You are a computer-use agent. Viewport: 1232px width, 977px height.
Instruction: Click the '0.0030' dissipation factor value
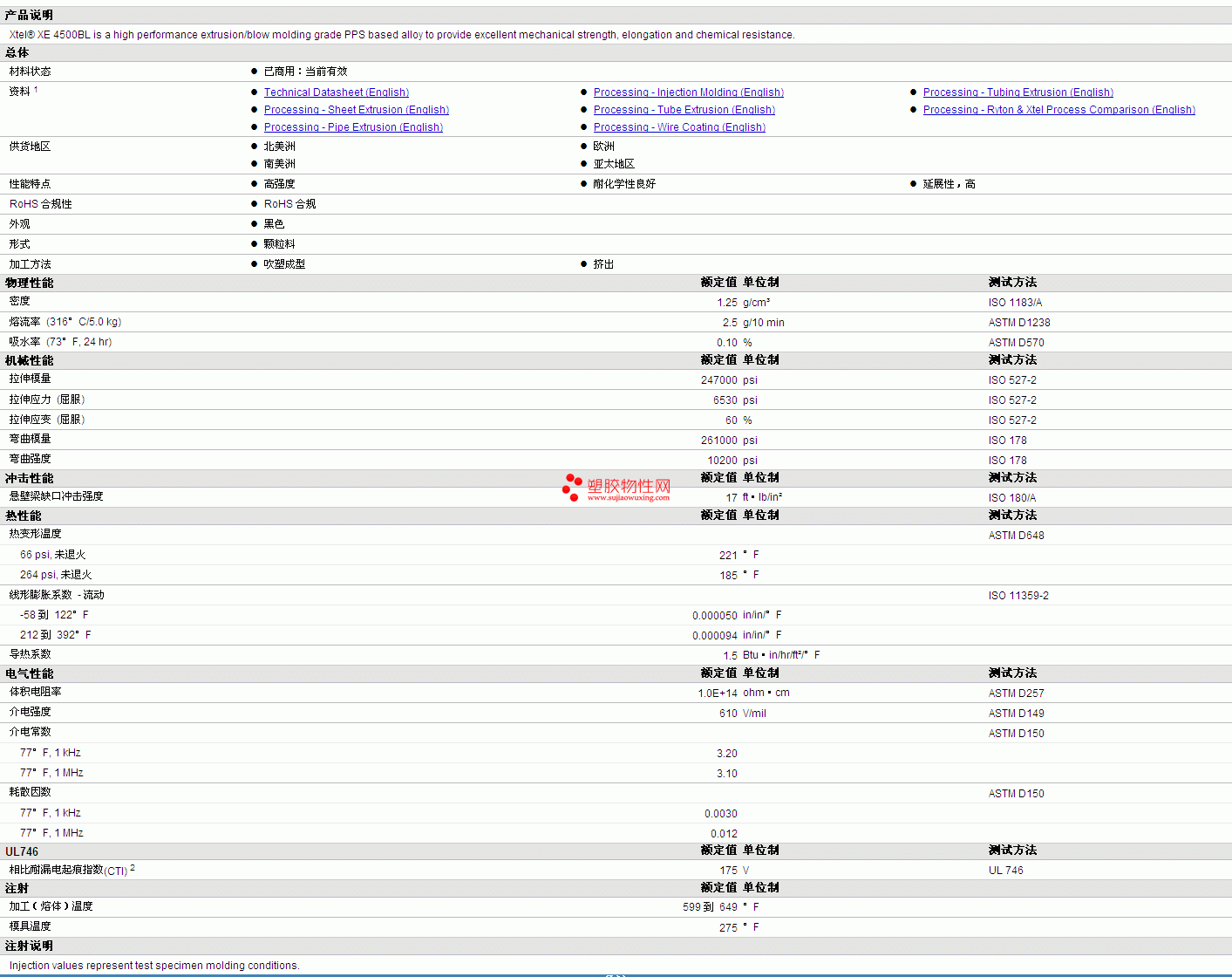pos(721,814)
